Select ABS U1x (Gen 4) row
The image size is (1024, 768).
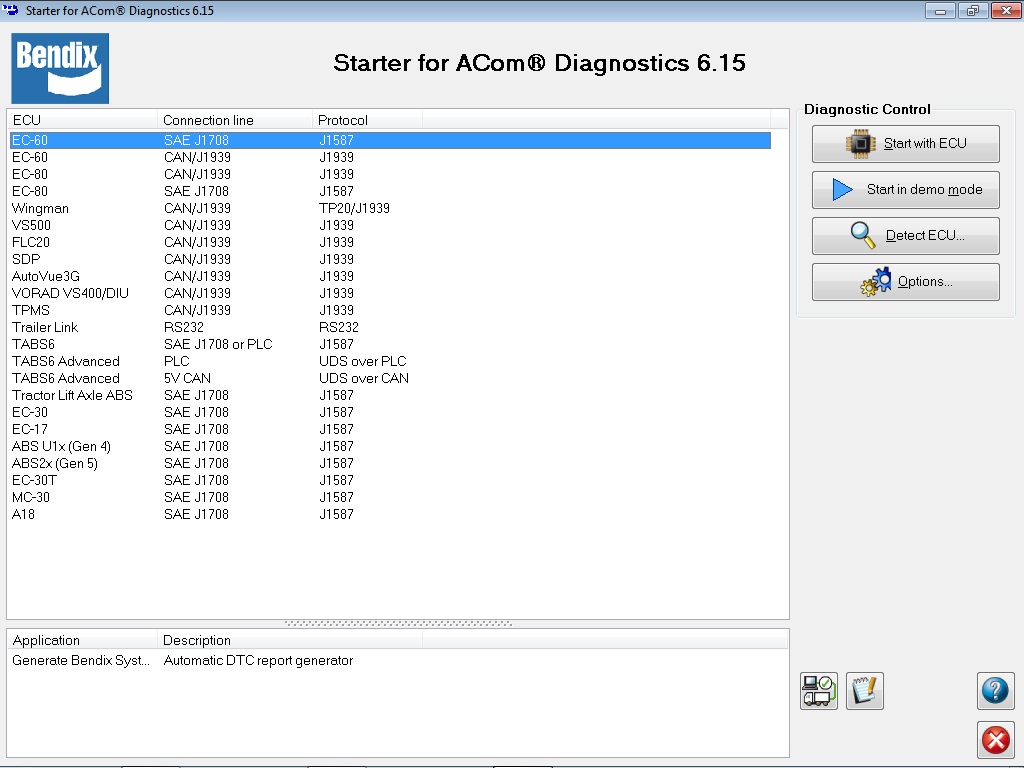click(x=391, y=446)
